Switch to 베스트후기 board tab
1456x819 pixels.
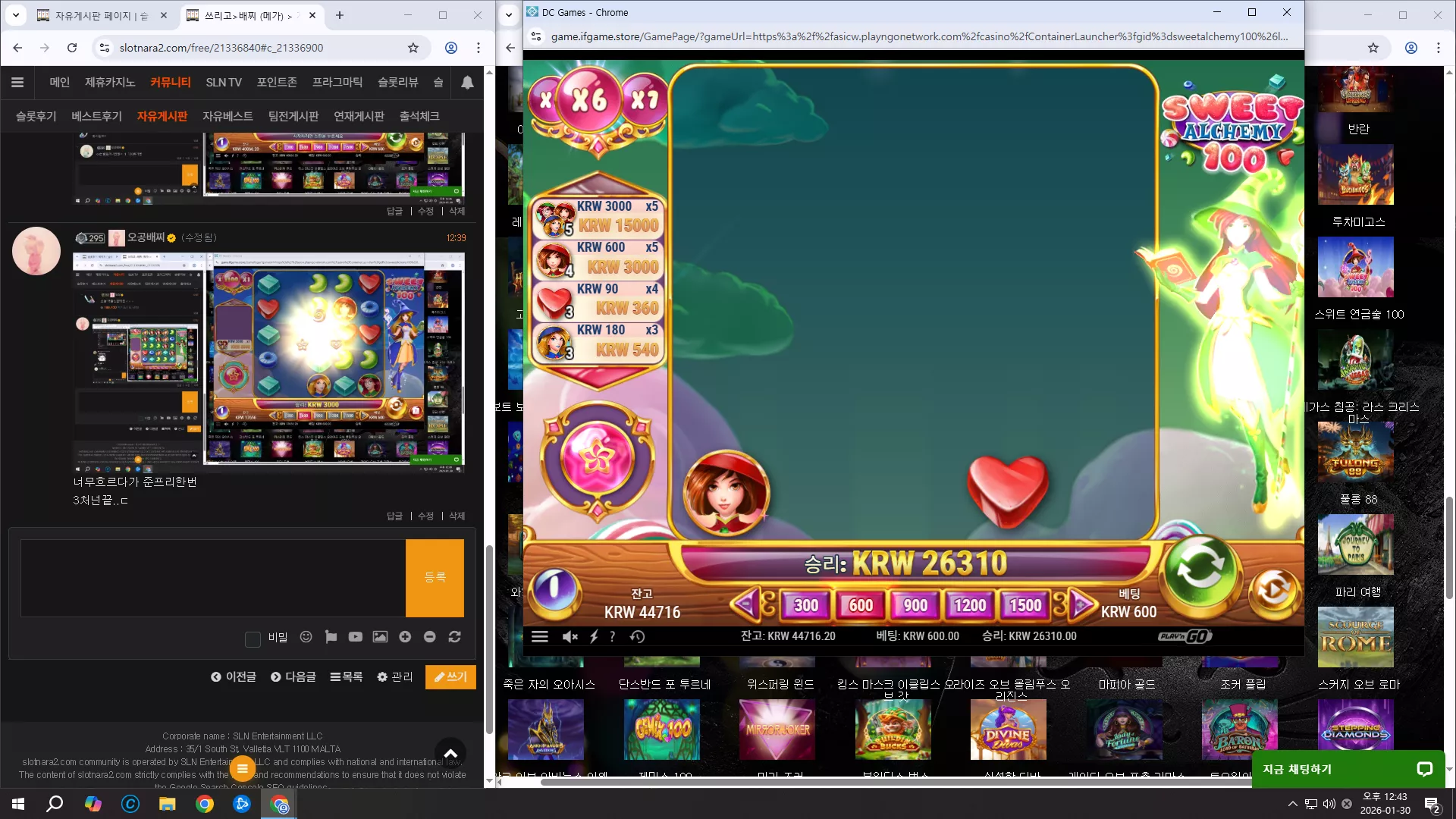coord(96,116)
